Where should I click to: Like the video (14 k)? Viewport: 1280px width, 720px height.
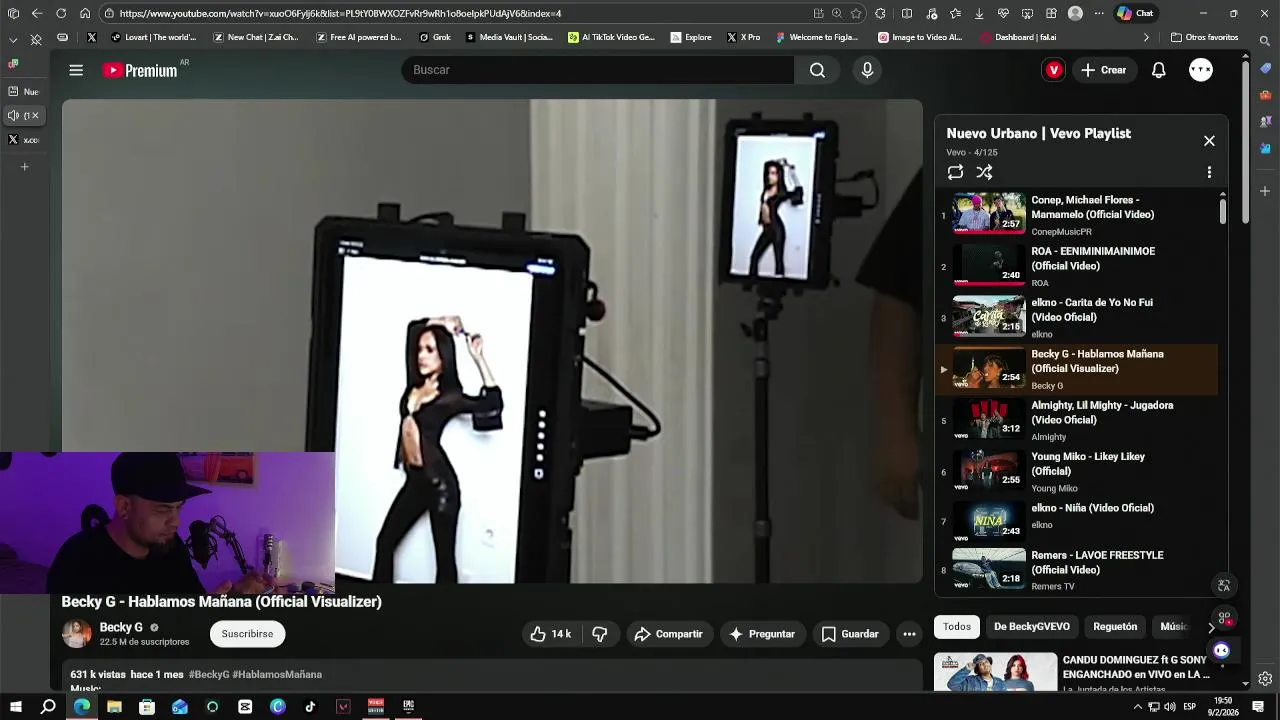coord(550,634)
